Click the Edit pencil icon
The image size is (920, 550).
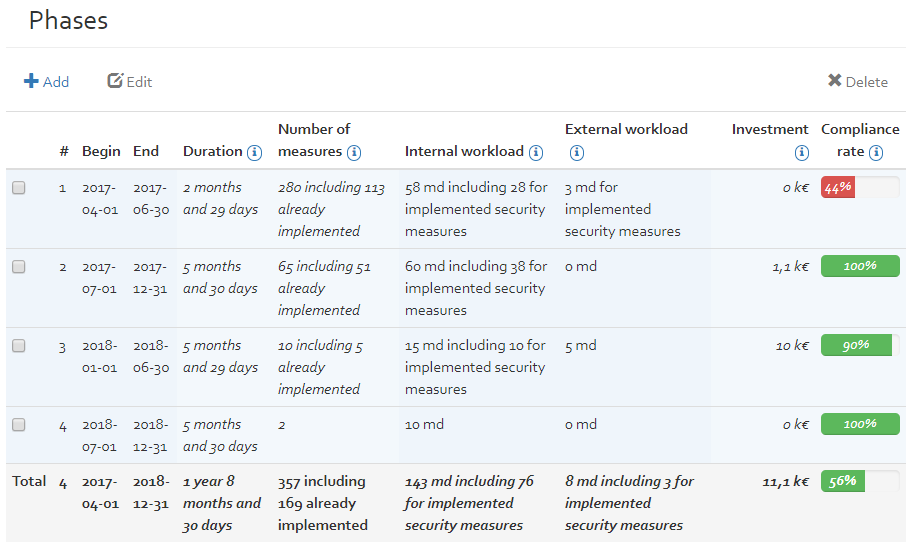[115, 80]
